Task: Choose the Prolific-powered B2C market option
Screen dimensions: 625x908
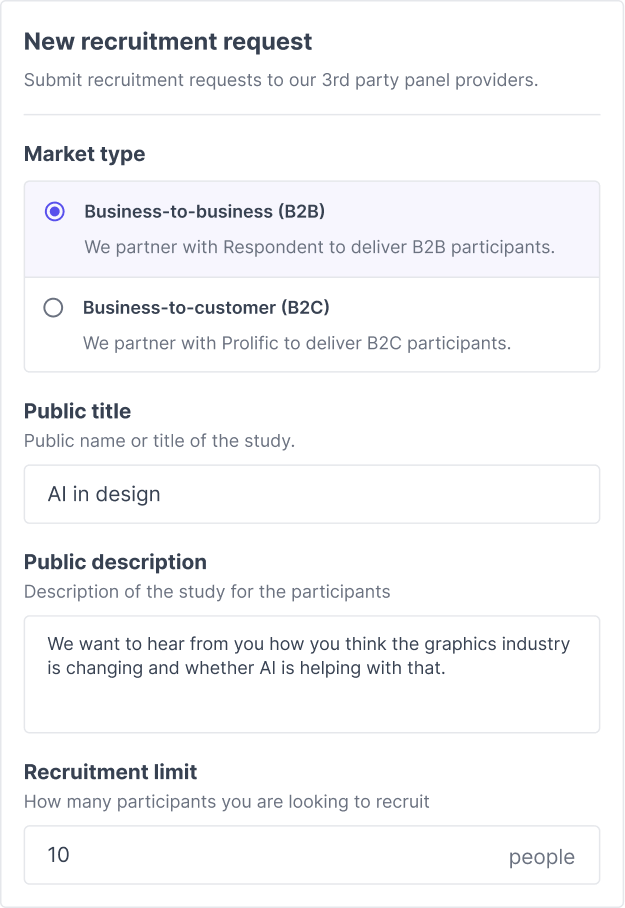Action: 300,324
